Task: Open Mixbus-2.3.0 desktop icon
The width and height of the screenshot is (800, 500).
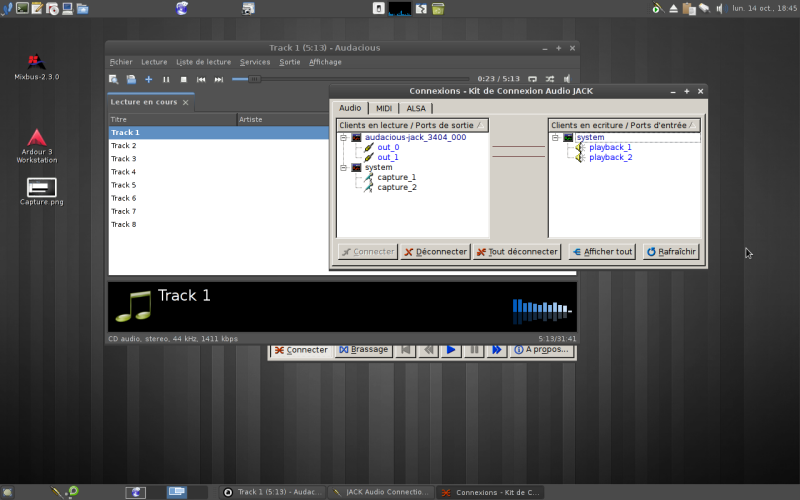Action: (36, 67)
